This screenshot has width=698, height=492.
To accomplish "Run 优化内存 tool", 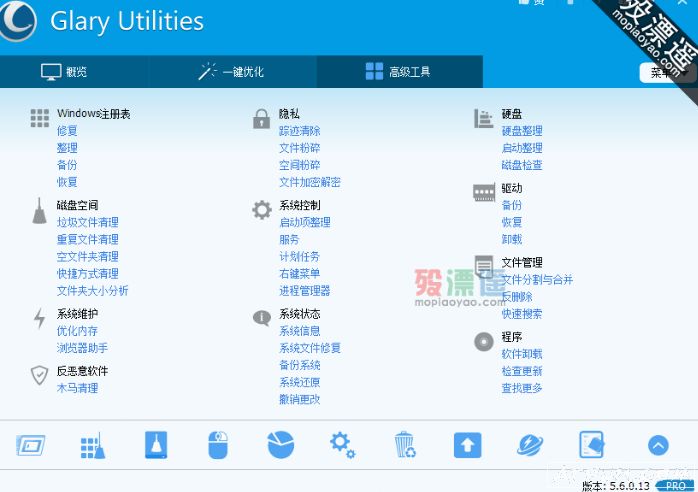I will pos(77,331).
